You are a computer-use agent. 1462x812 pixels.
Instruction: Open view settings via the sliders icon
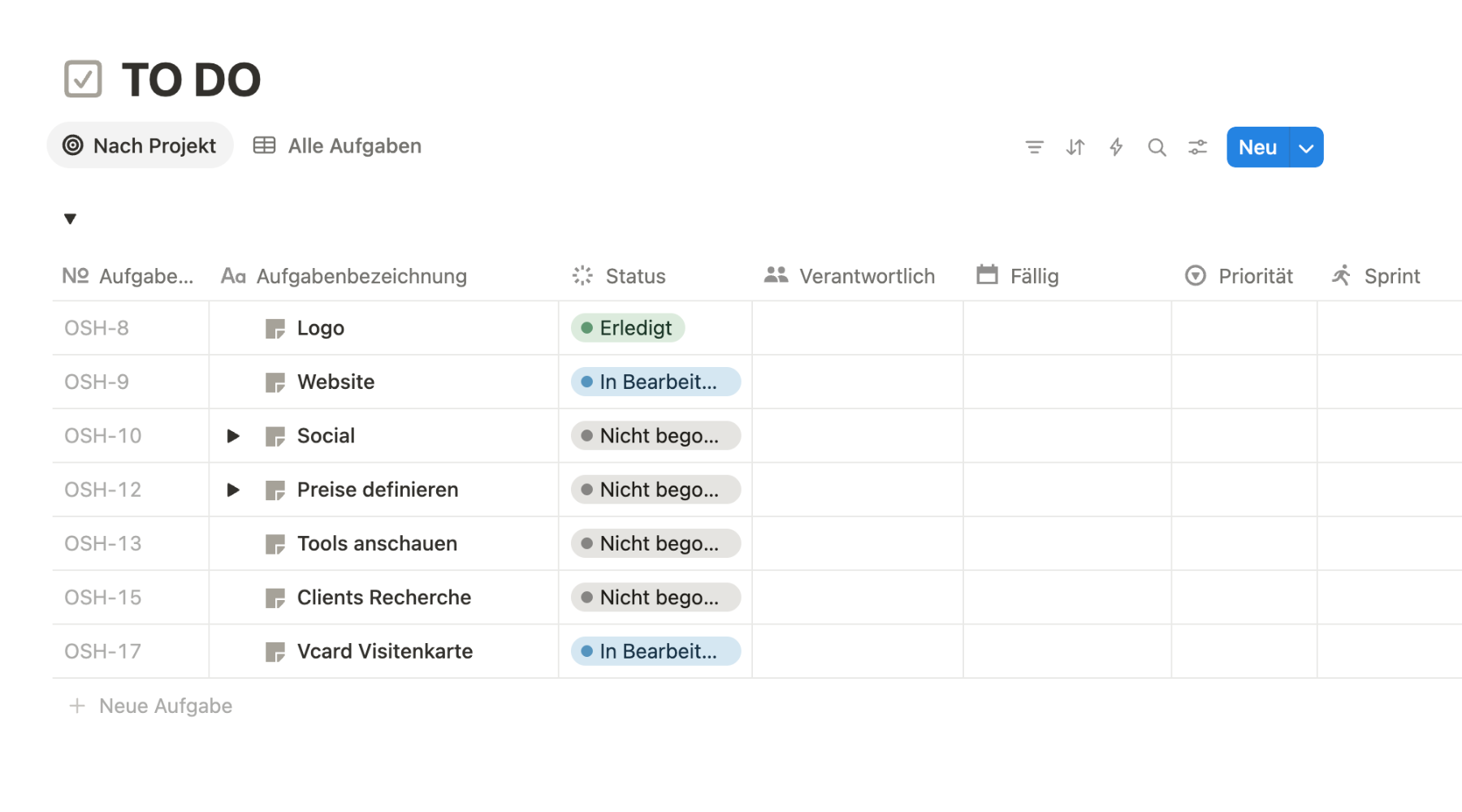tap(1197, 147)
